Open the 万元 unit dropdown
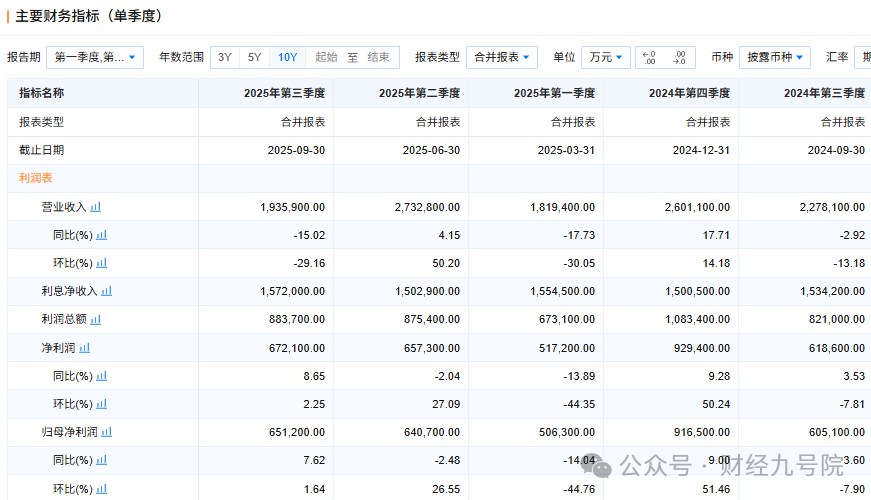871x500 pixels. [606, 58]
